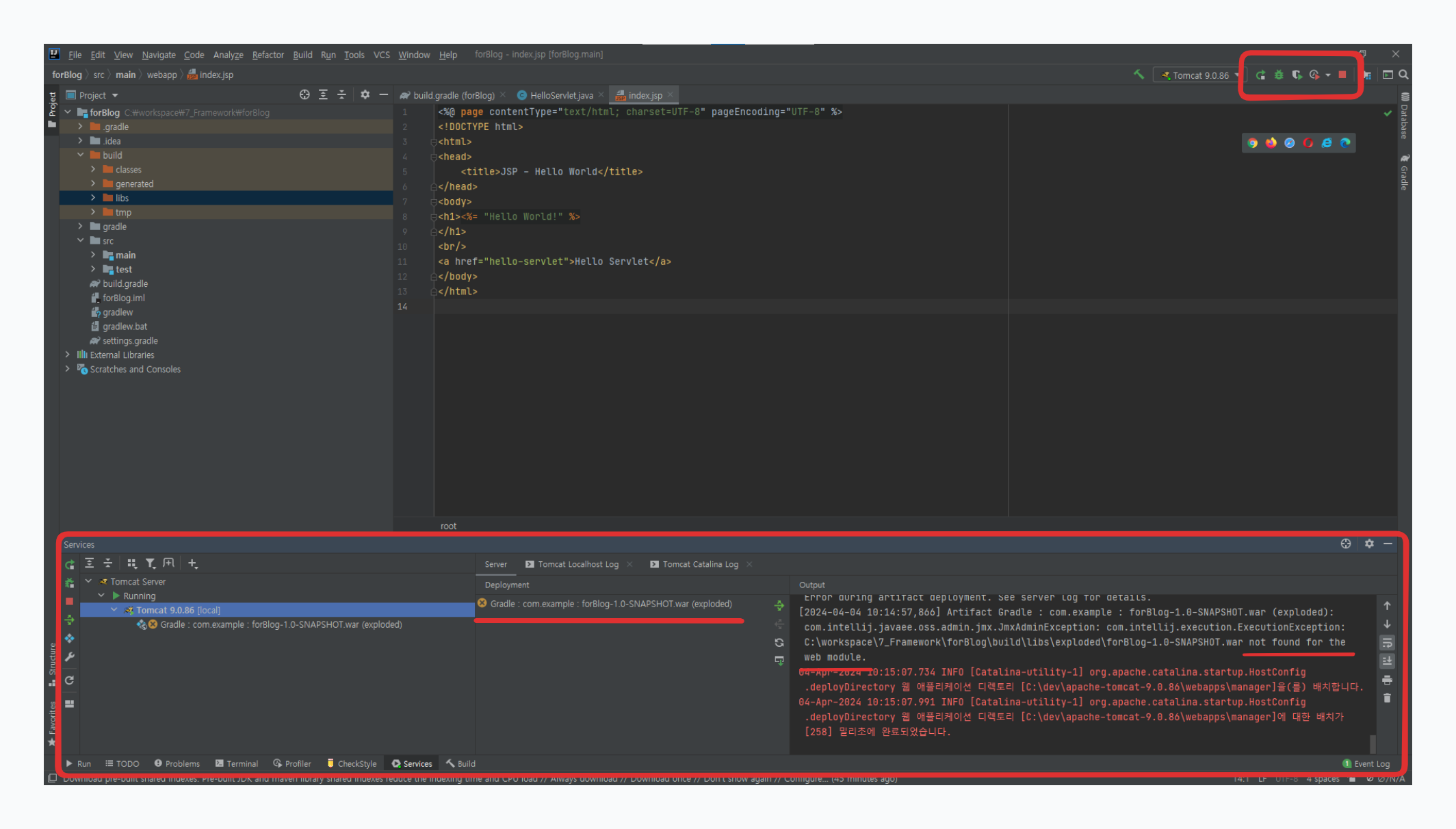The image size is (1456, 829).
Task: Switch to HelloServlet.java editor tab
Action: (x=560, y=95)
